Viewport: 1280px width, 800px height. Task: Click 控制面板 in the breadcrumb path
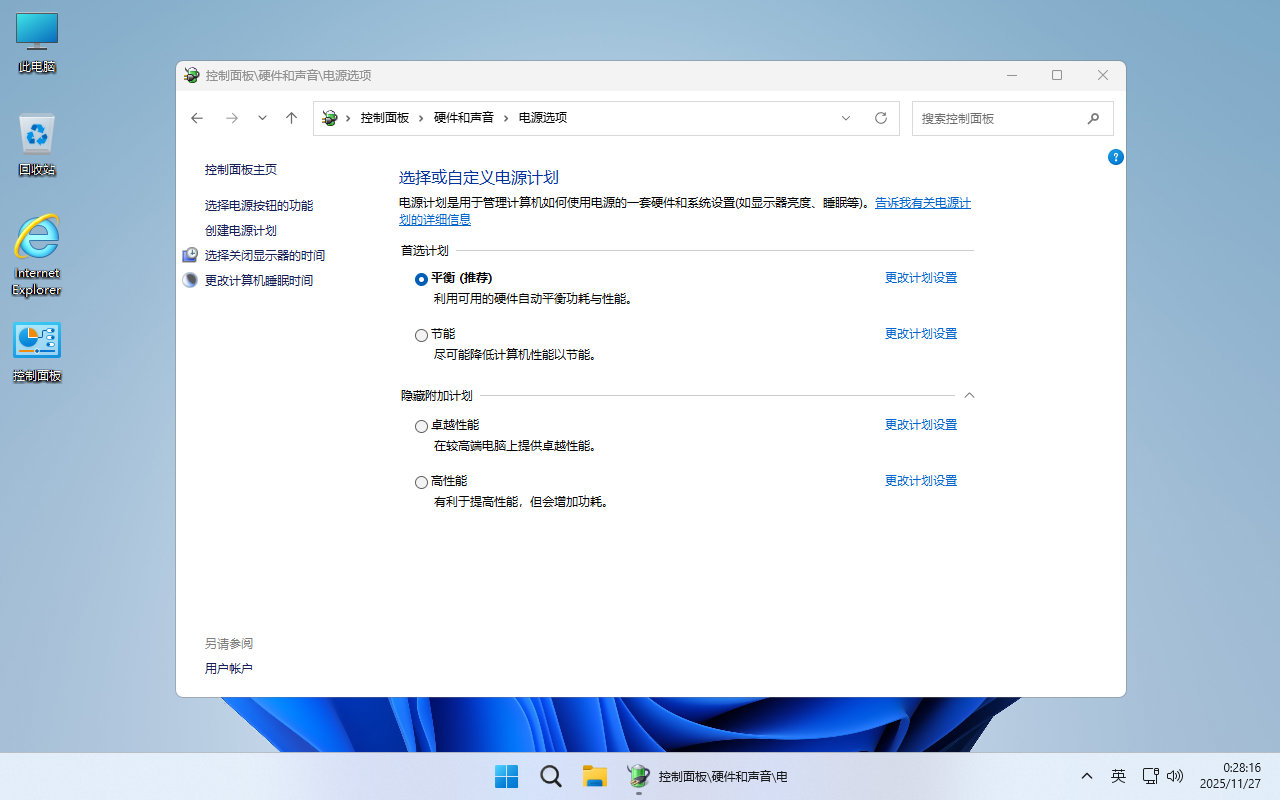tap(385, 118)
